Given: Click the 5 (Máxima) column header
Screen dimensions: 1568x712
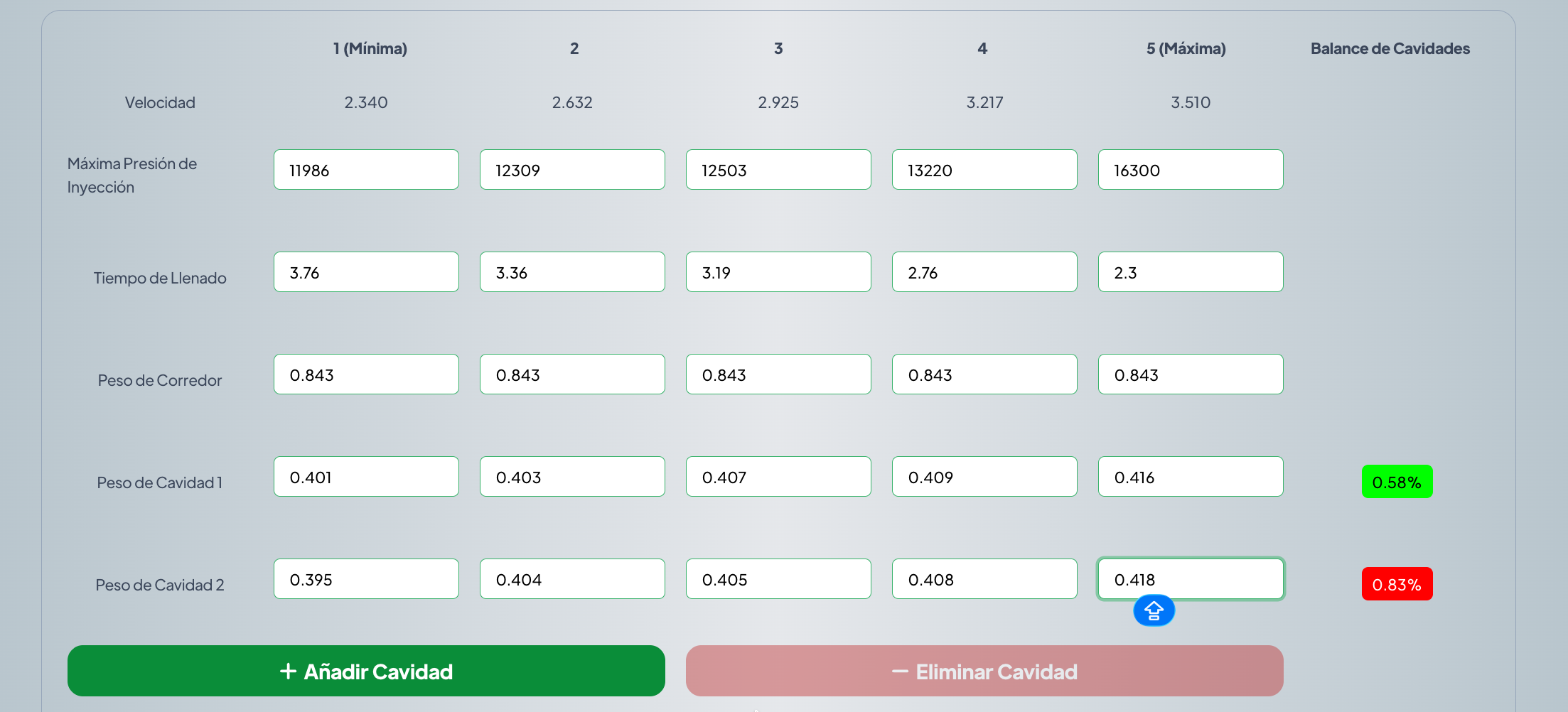Looking at the screenshot, I should tap(1186, 48).
